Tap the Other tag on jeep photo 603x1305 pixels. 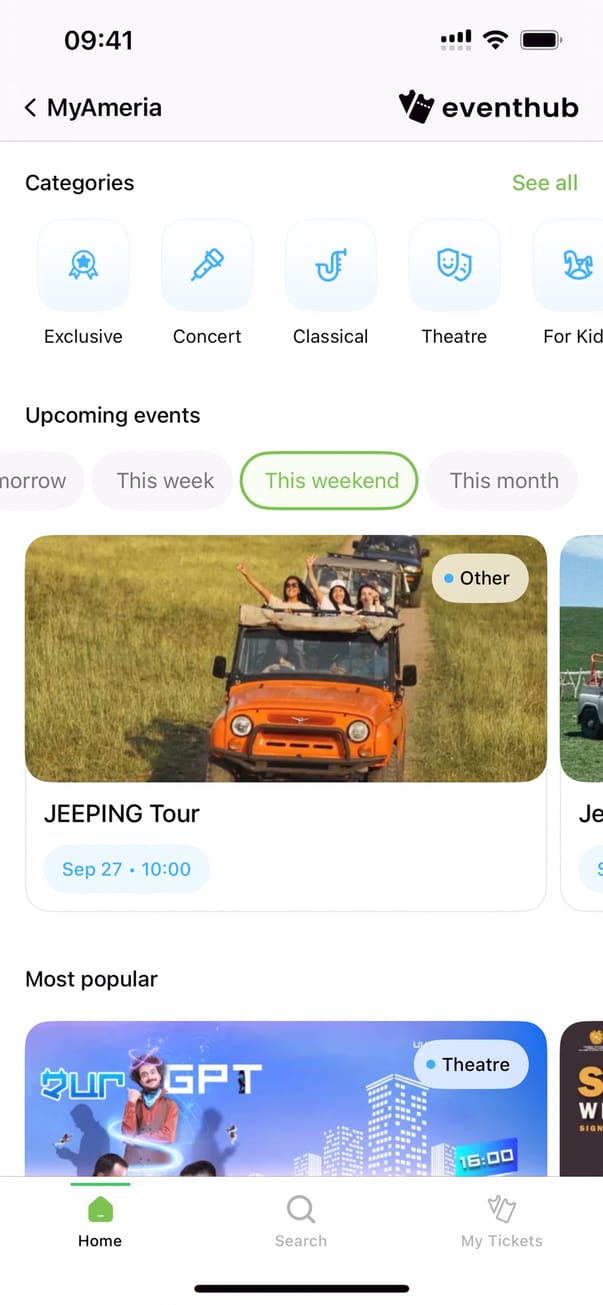(x=479, y=578)
